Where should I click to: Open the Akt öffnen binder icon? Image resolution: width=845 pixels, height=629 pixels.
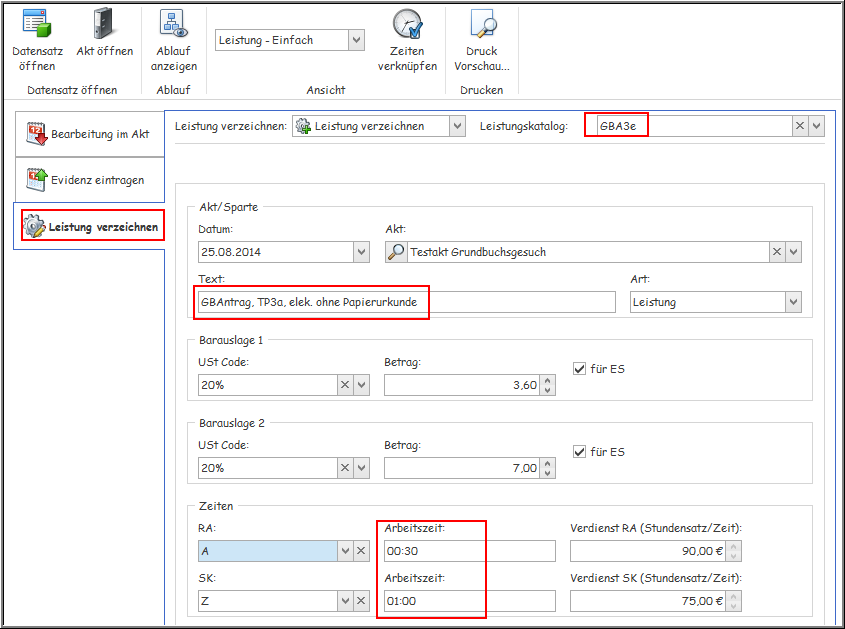(104, 23)
